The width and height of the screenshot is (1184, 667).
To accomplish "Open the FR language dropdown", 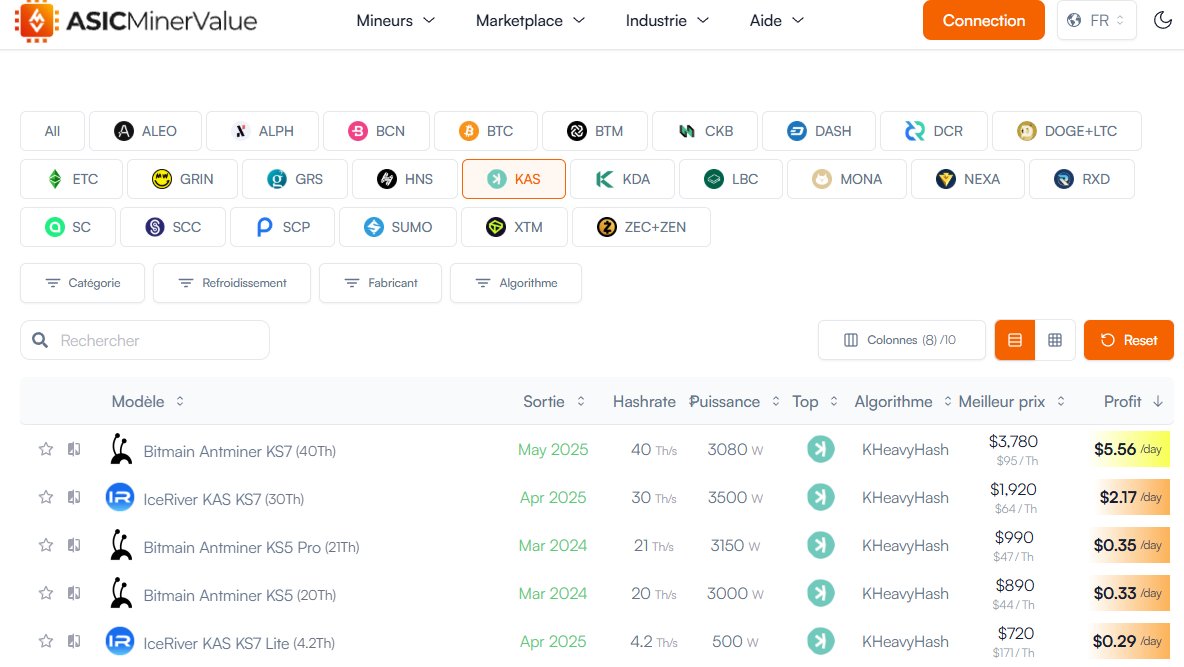I will coord(1096,19).
